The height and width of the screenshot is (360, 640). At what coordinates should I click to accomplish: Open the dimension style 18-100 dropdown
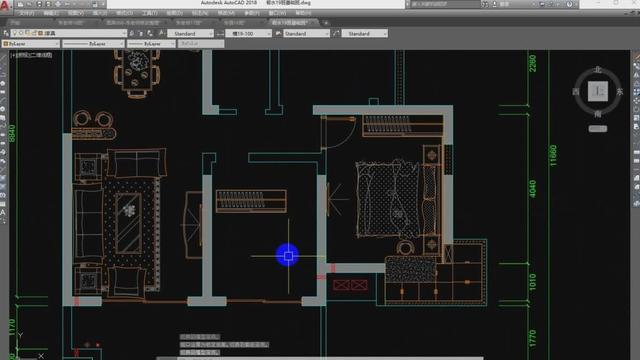[x=249, y=33]
